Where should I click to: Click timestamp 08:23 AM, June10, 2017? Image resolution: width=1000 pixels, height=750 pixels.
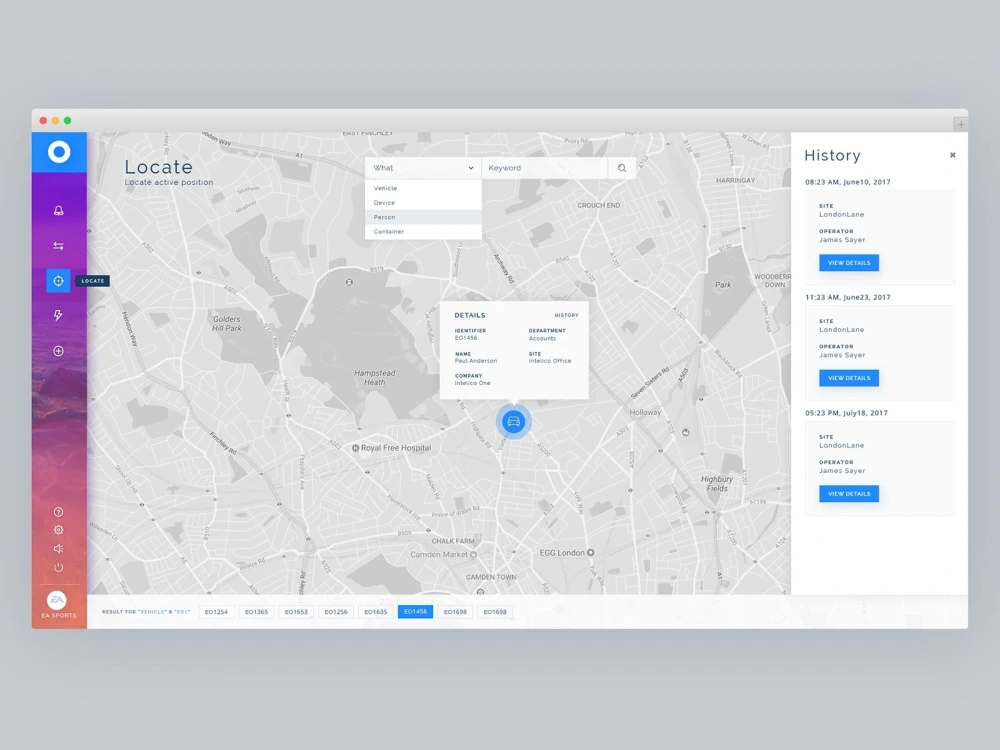848,182
